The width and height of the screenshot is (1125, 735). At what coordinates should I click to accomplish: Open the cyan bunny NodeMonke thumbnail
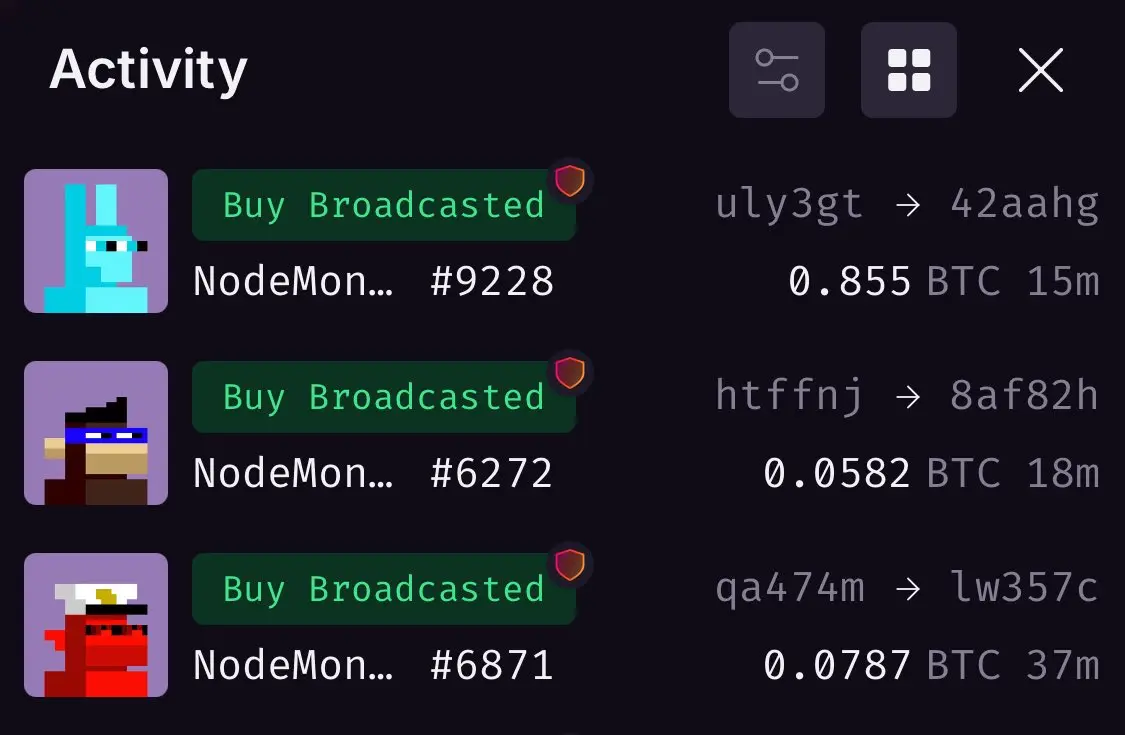pyautogui.click(x=96, y=241)
